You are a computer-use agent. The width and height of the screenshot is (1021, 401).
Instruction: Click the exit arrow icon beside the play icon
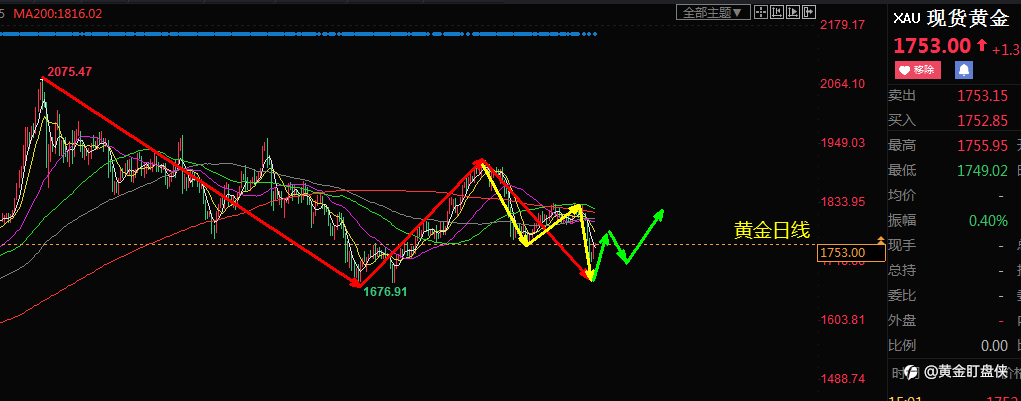[809, 12]
